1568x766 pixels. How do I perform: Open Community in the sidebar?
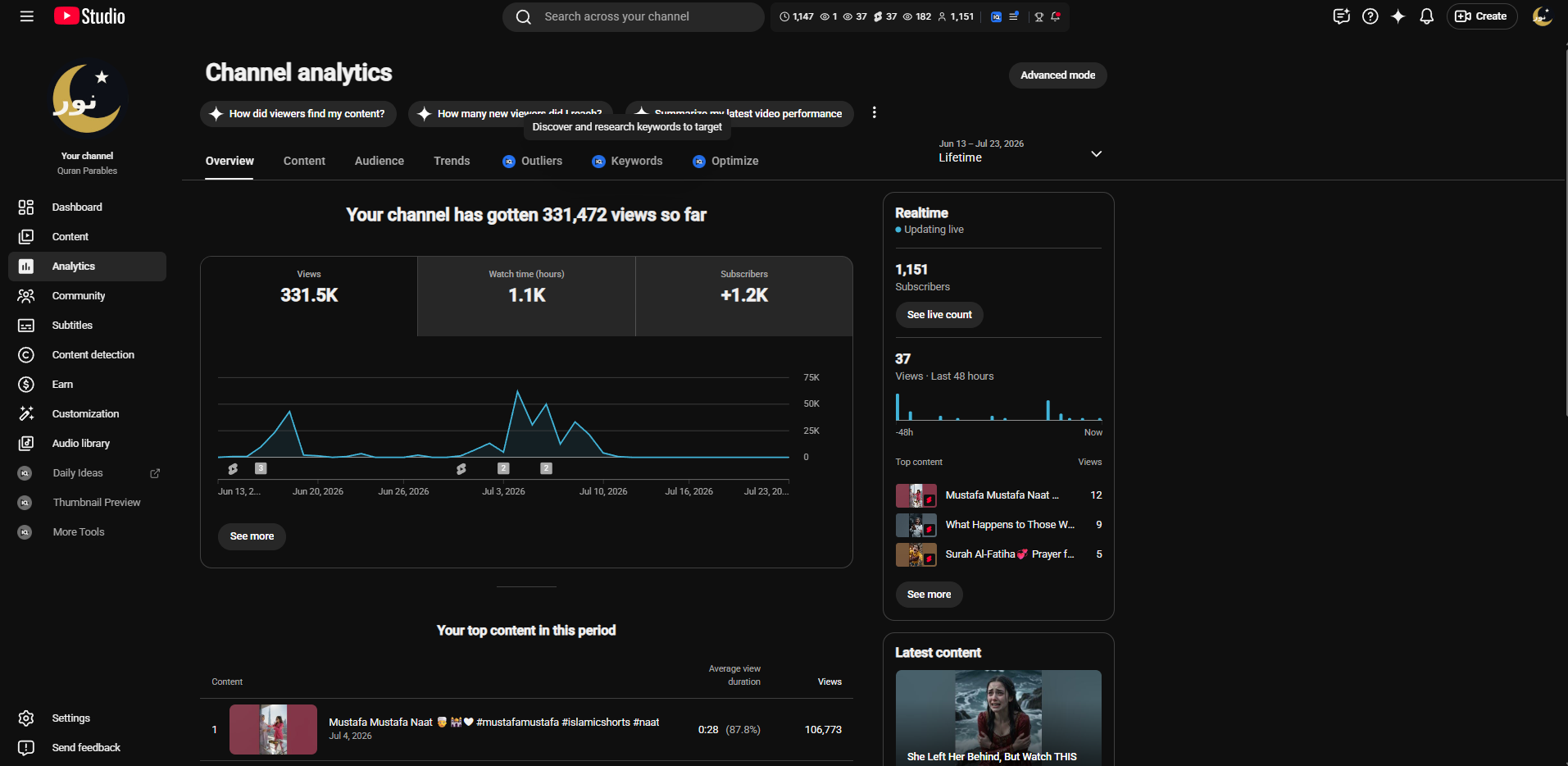click(87, 295)
